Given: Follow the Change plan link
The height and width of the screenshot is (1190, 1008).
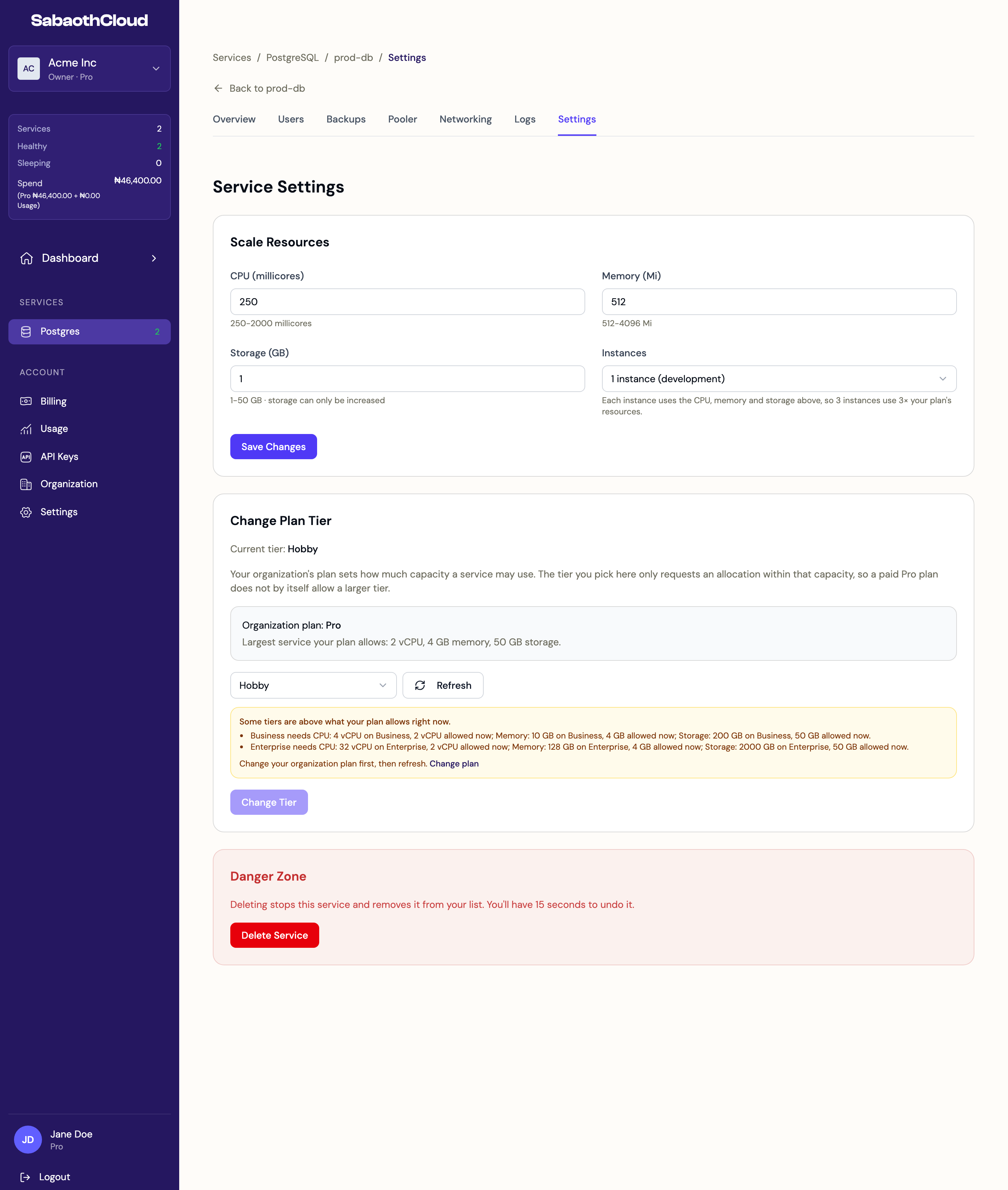Looking at the screenshot, I should 454,764.
